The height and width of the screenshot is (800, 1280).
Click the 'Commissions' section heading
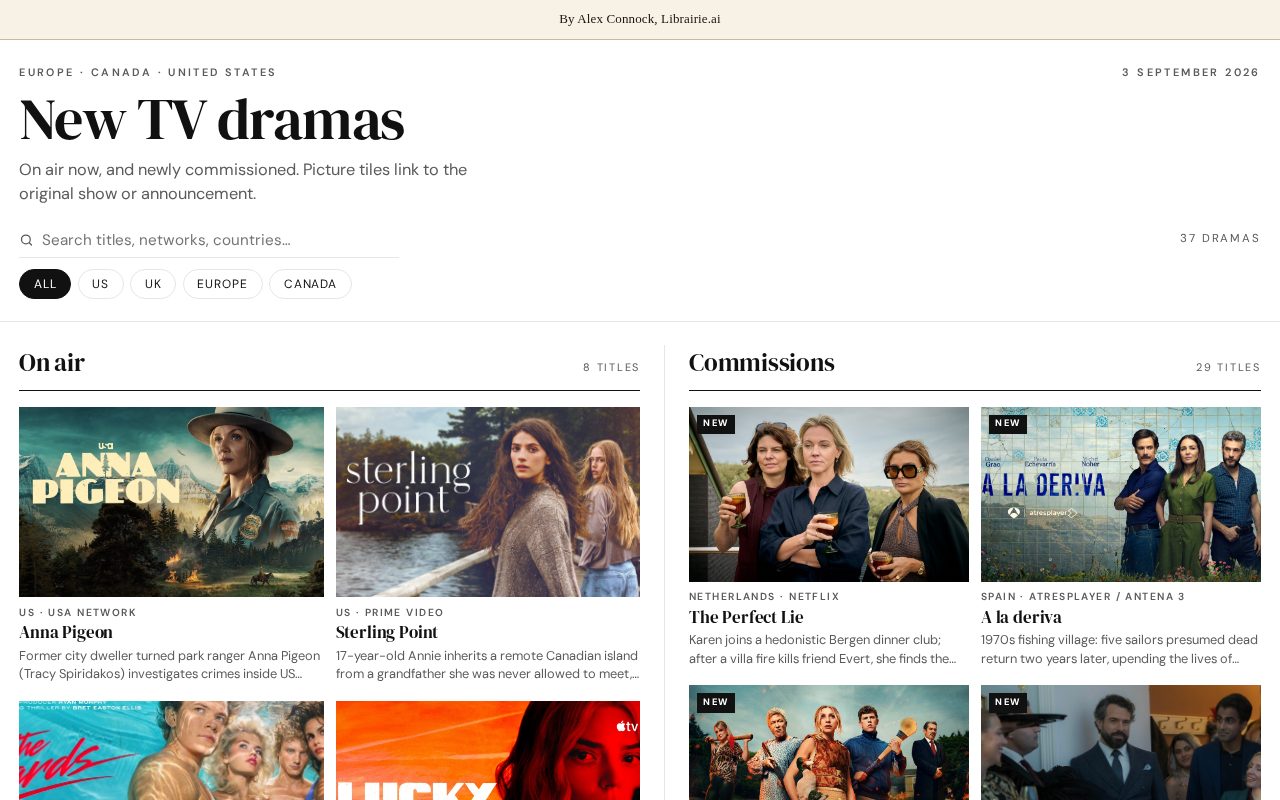[762, 363]
